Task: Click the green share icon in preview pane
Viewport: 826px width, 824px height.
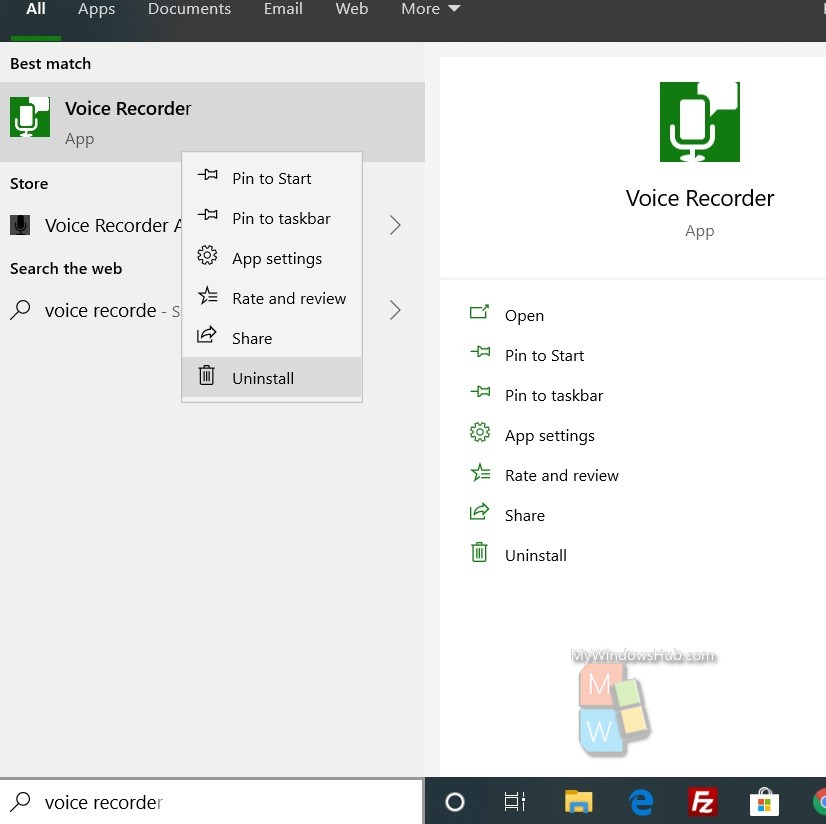Action: (479, 512)
